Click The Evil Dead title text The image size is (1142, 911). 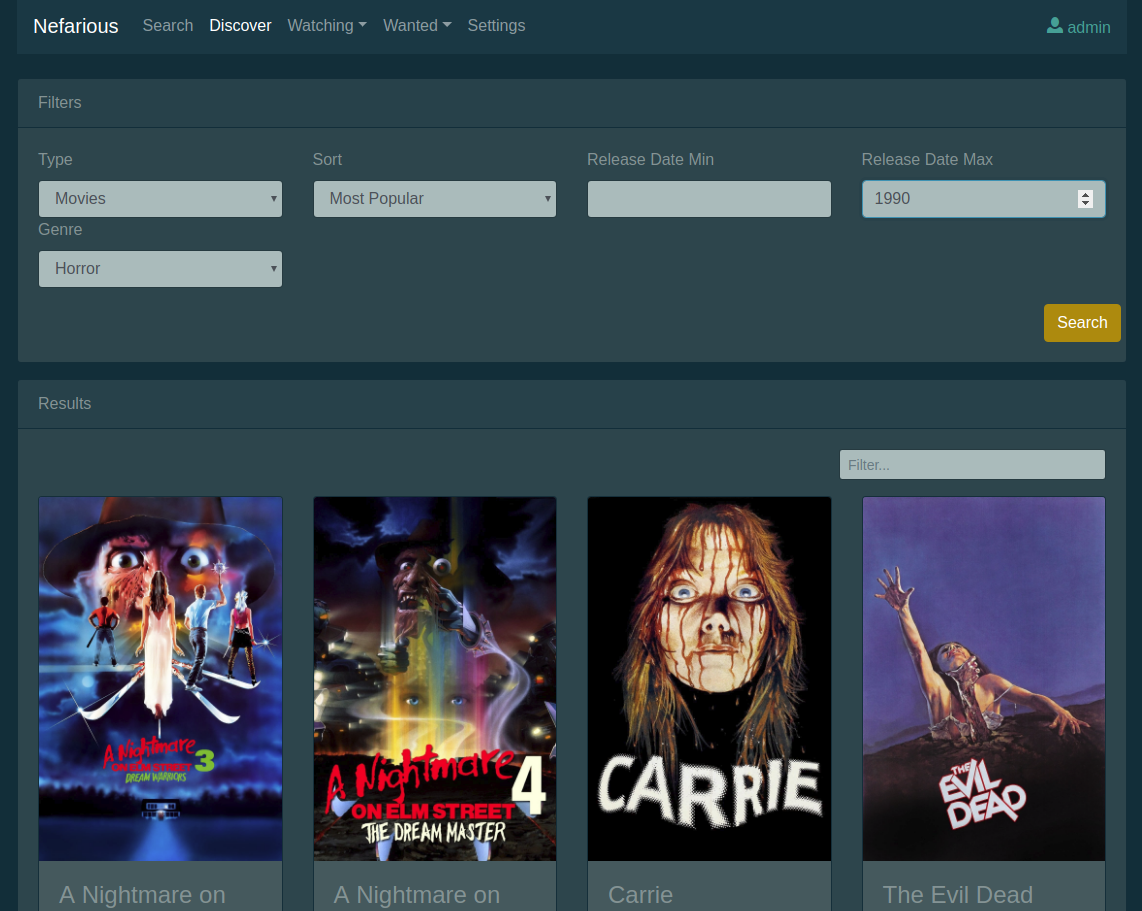coord(958,895)
